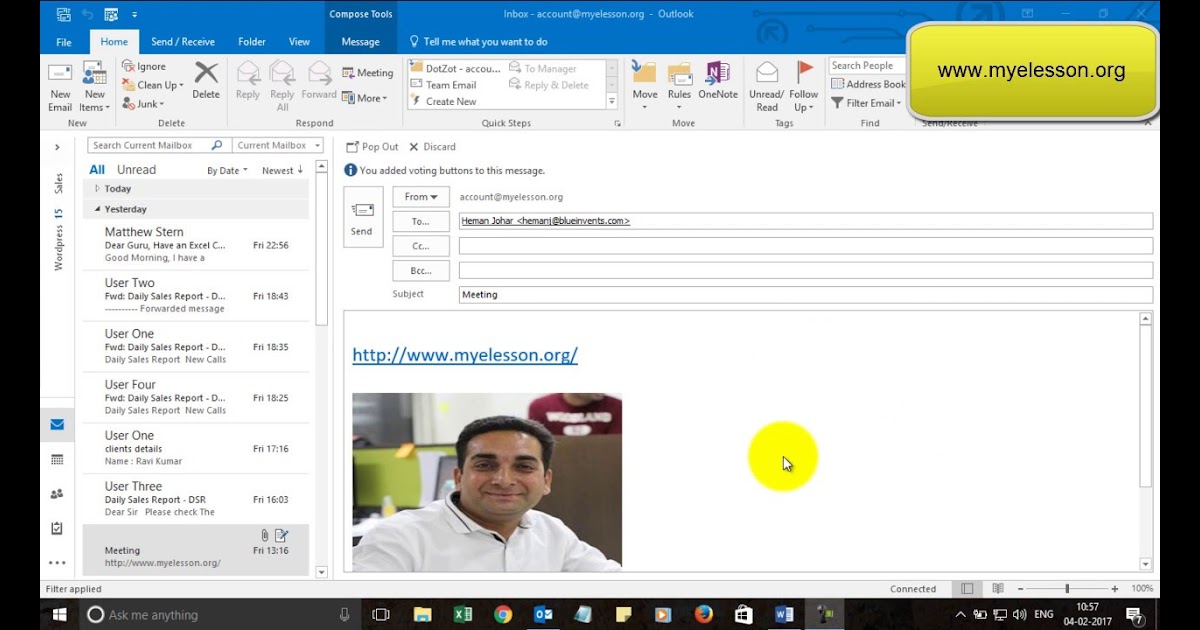Screen dimensions: 1200x630
Task: Show only Unread messages
Action: (x=136, y=170)
